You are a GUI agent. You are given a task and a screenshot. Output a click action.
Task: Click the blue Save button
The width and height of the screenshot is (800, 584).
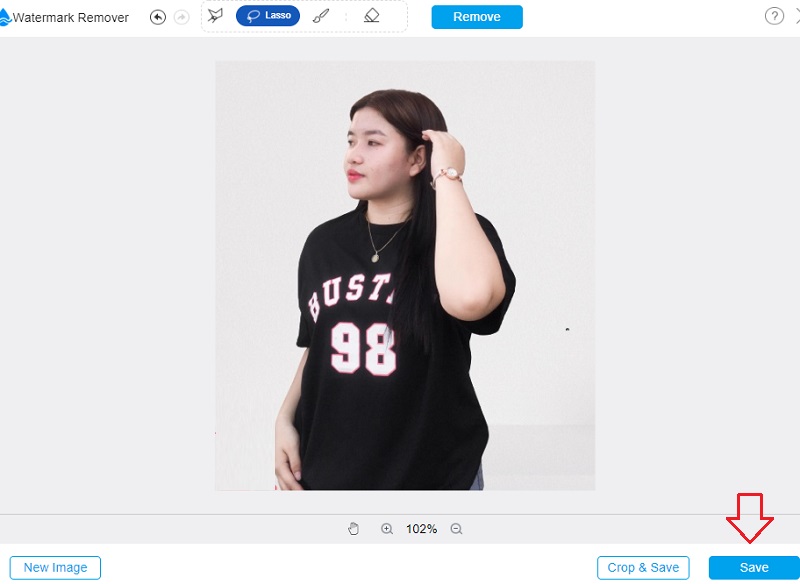754,568
